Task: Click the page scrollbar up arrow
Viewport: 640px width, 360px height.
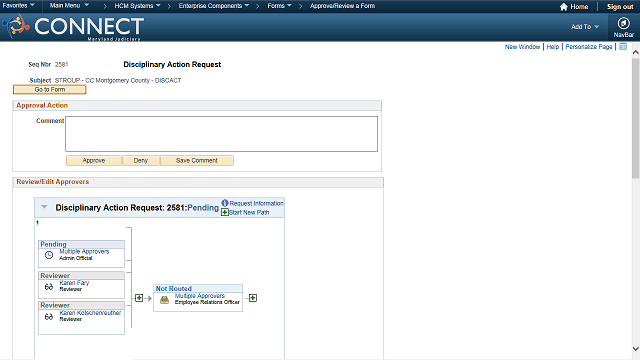Action: point(636,52)
